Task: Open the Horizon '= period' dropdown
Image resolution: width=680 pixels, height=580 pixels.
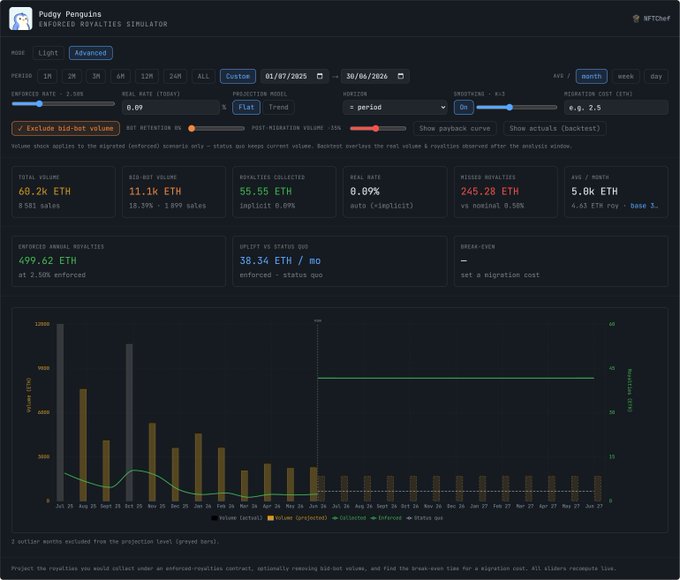Action: (x=395, y=107)
